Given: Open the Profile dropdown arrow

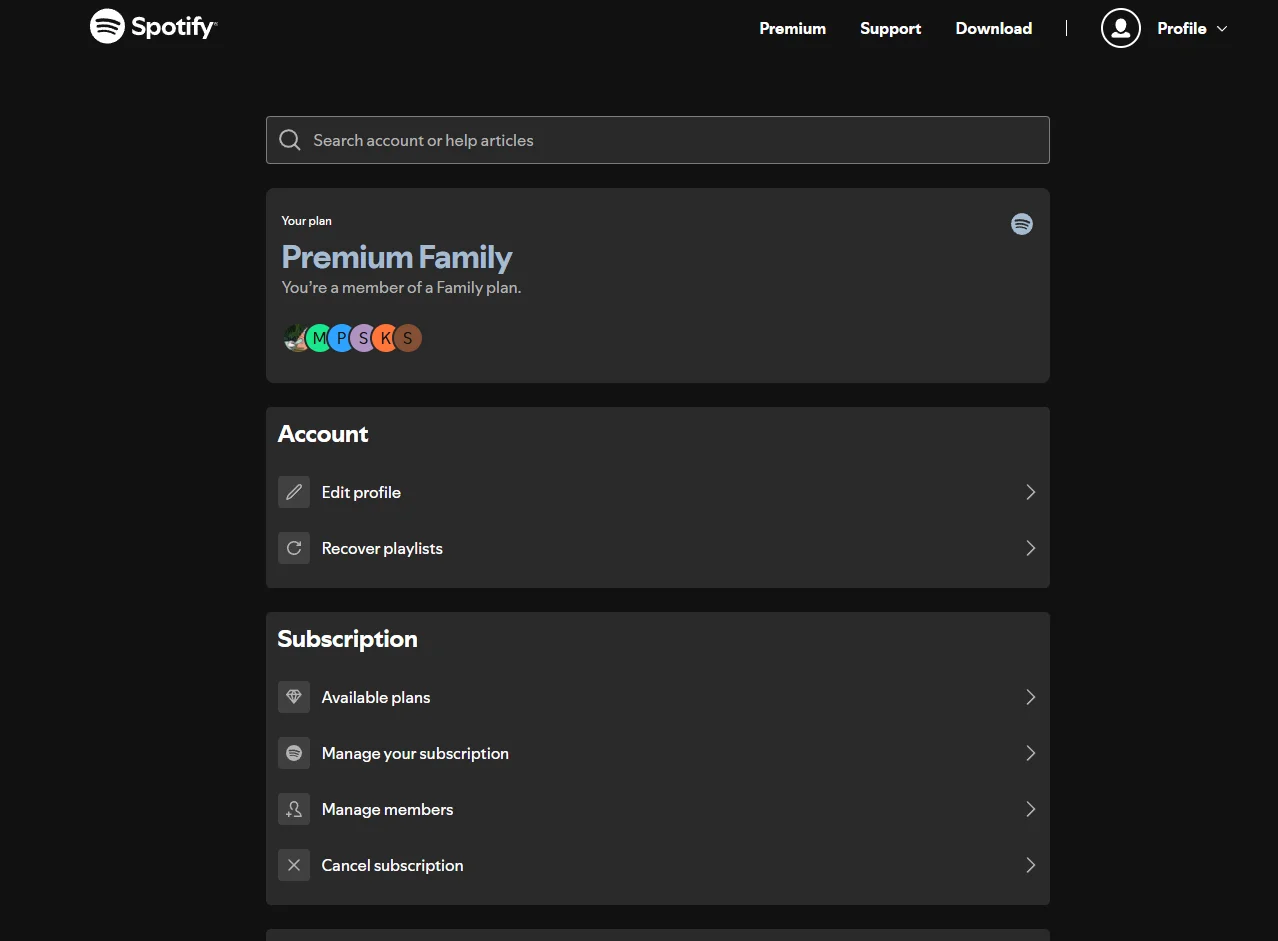Looking at the screenshot, I should [x=1221, y=29].
